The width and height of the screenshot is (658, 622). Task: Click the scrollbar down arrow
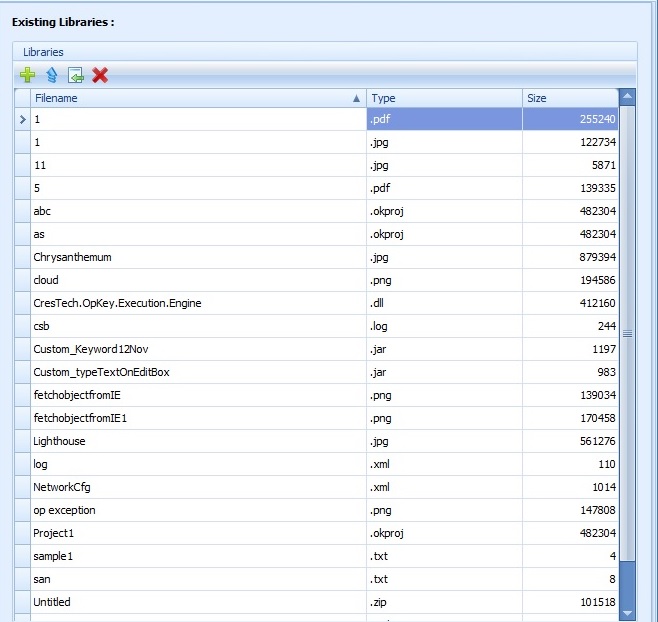tap(627, 613)
